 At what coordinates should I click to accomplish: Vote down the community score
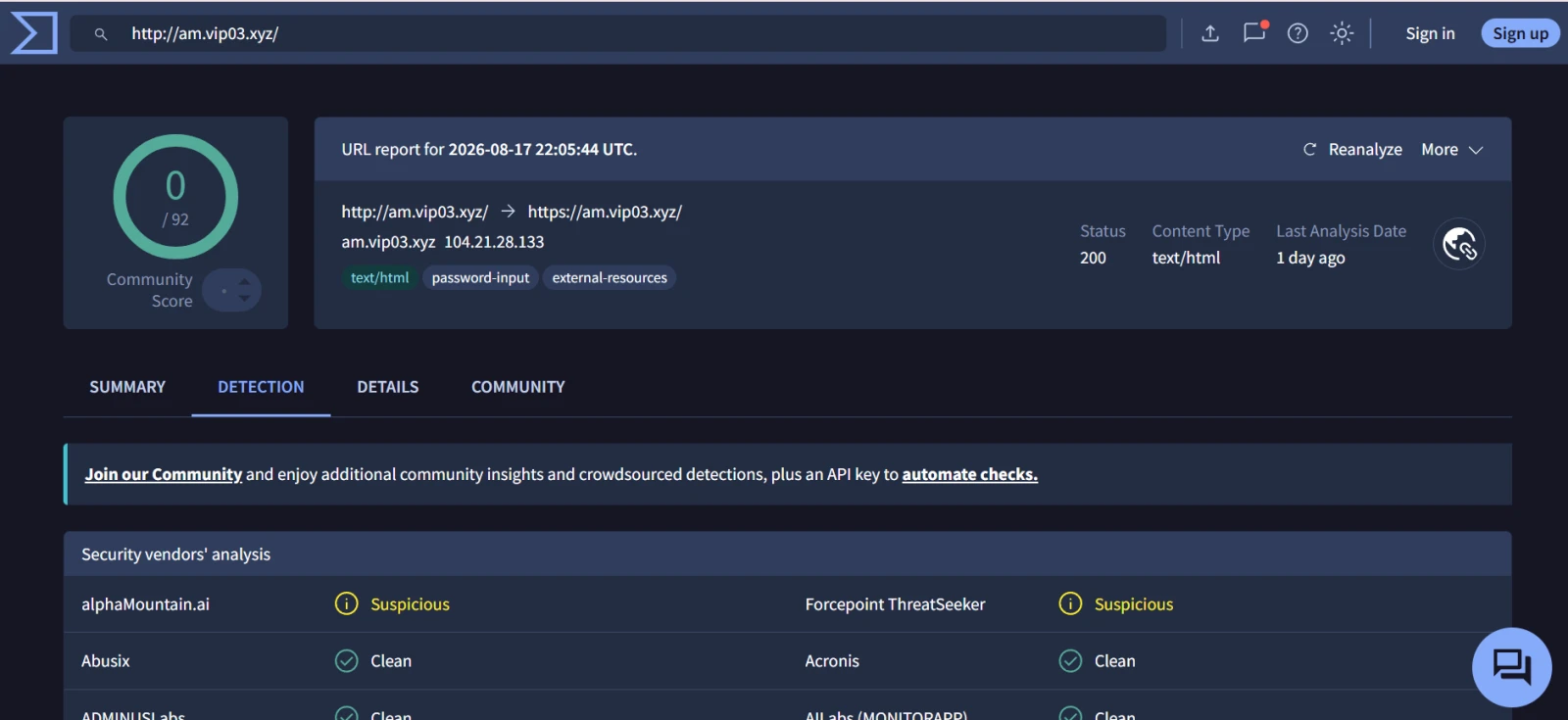[x=244, y=297]
